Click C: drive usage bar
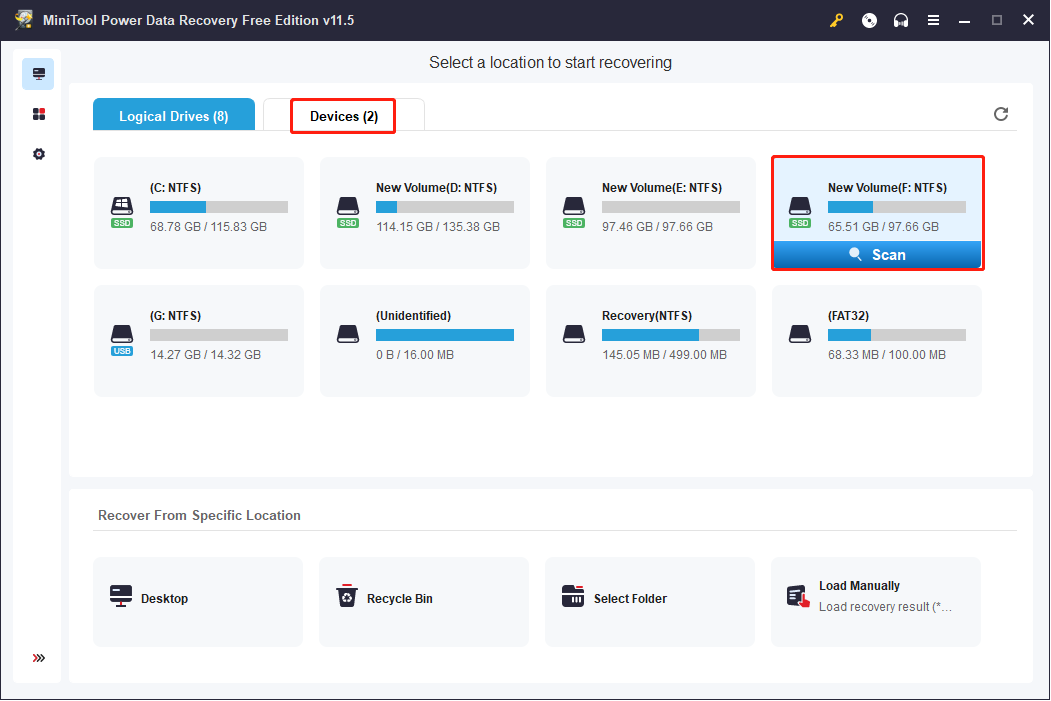The image size is (1051, 701). pyautogui.click(x=219, y=207)
